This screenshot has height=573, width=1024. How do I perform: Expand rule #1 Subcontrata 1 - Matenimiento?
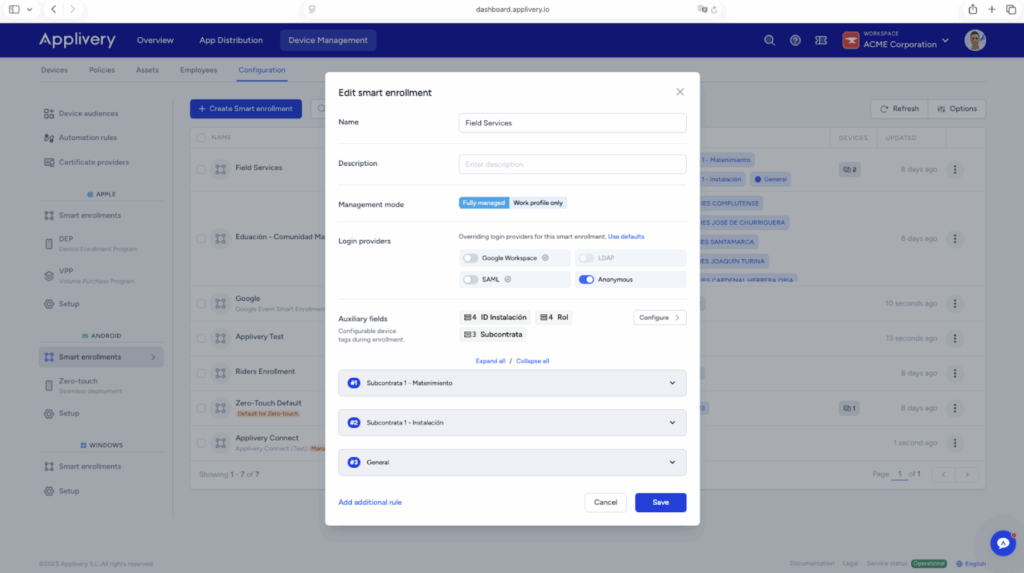(x=512, y=383)
